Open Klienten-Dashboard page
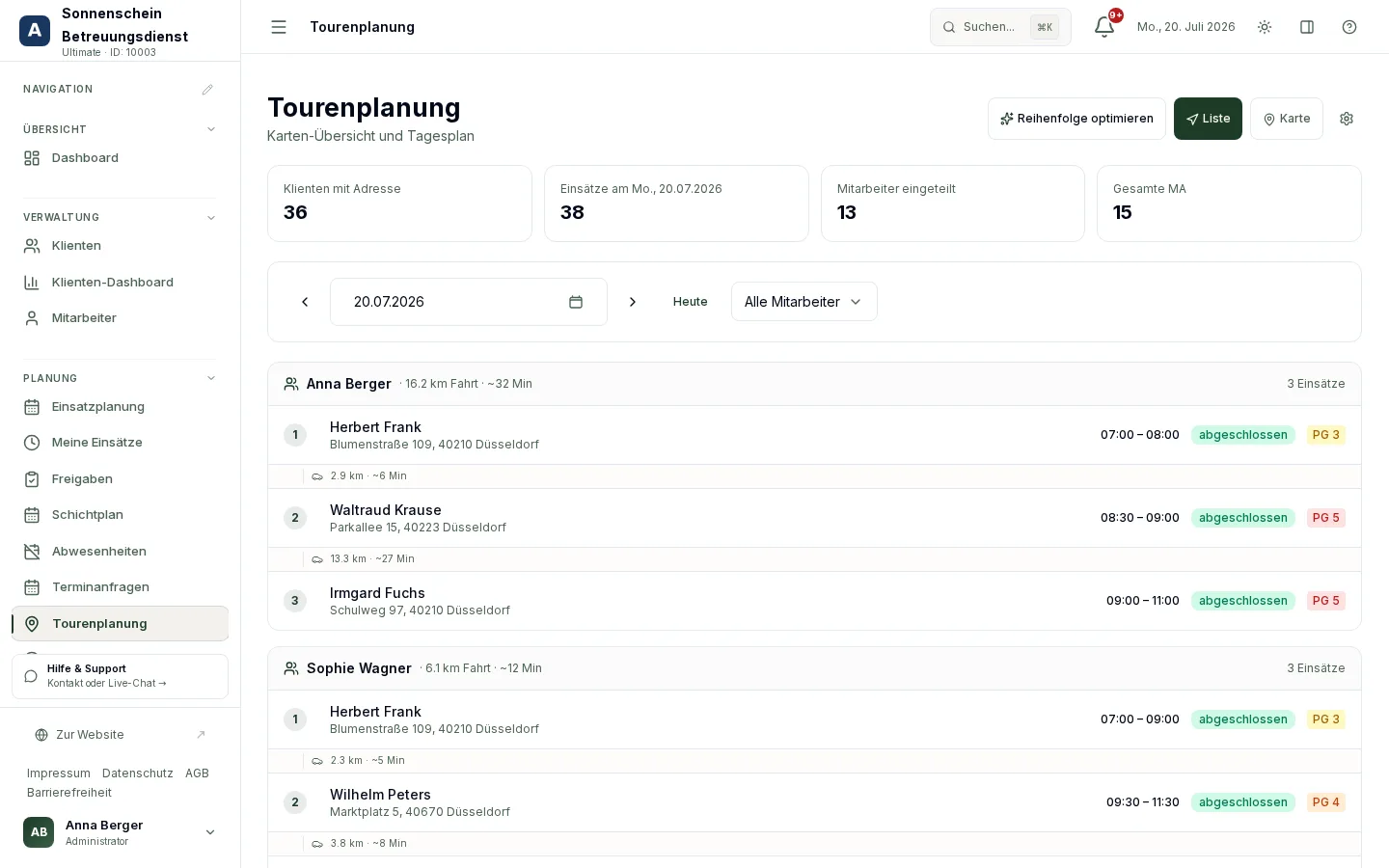 [x=120, y=283]
